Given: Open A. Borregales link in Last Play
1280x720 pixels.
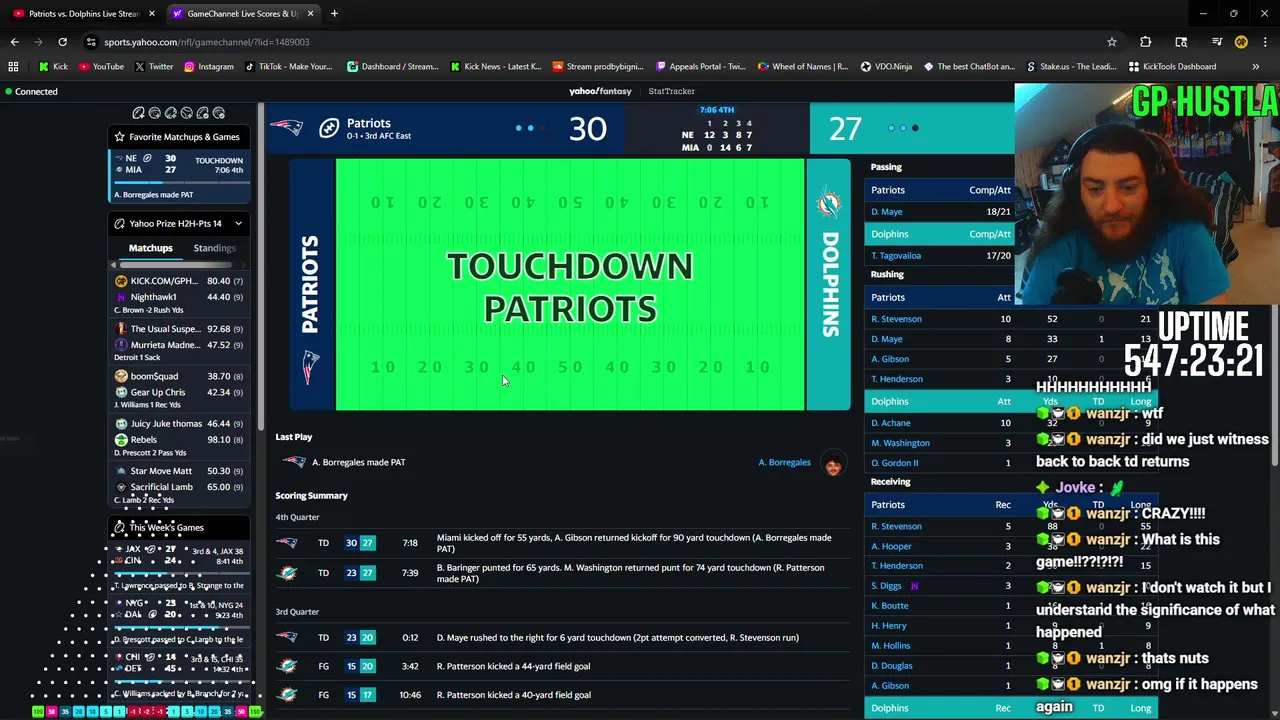Looking at the screenshot, I should click(x=784, y=462).
